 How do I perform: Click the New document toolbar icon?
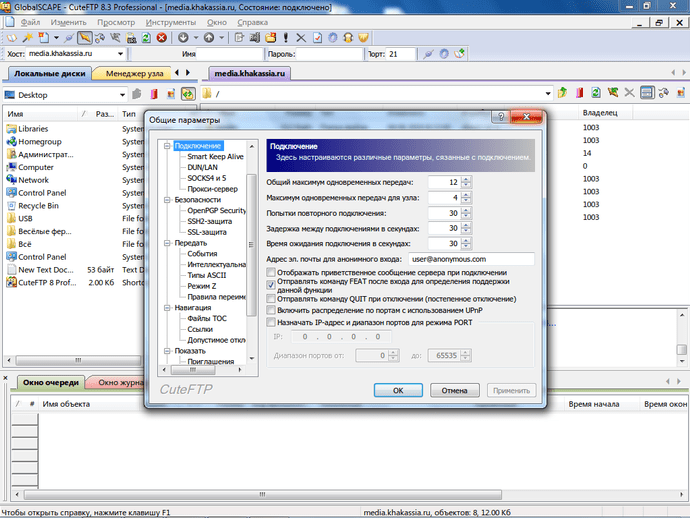pyautogui.click(x=44, y=38)
